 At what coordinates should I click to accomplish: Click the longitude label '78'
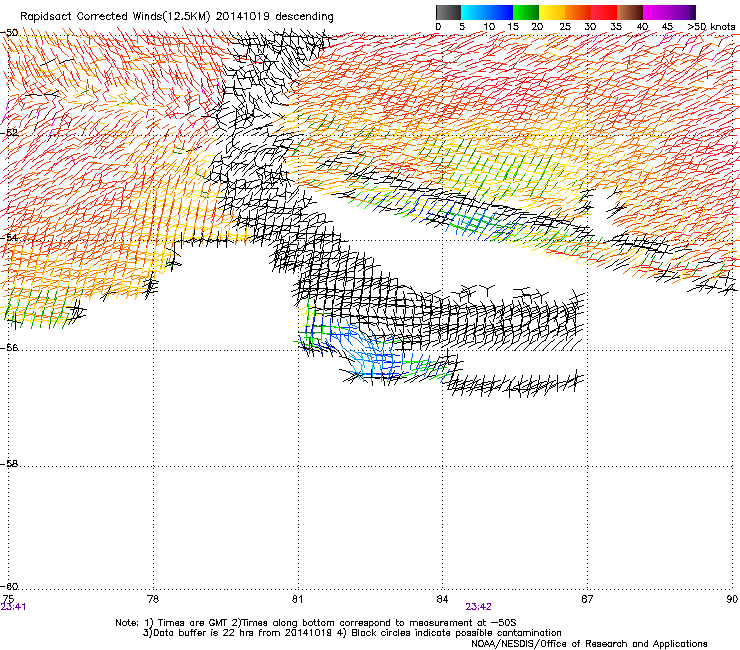tap(153, 599)
